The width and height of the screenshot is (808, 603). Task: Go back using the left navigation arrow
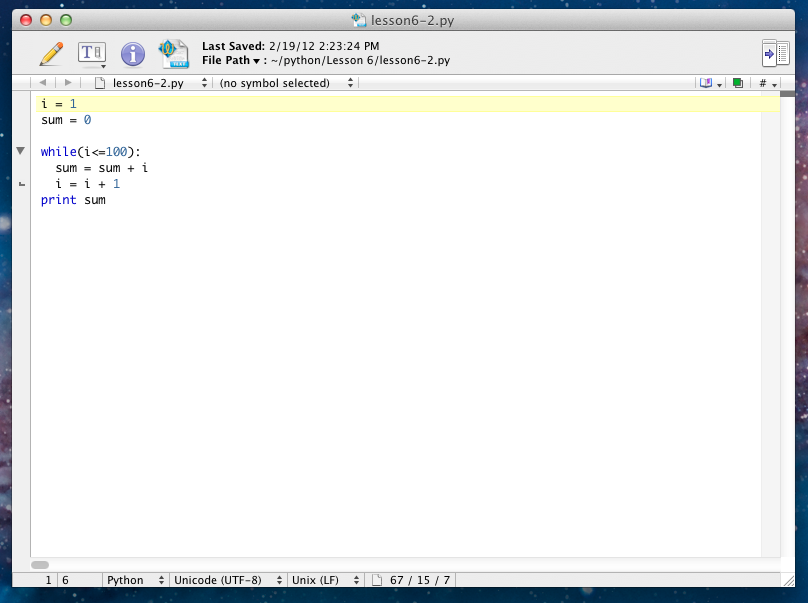pos(43,83)
